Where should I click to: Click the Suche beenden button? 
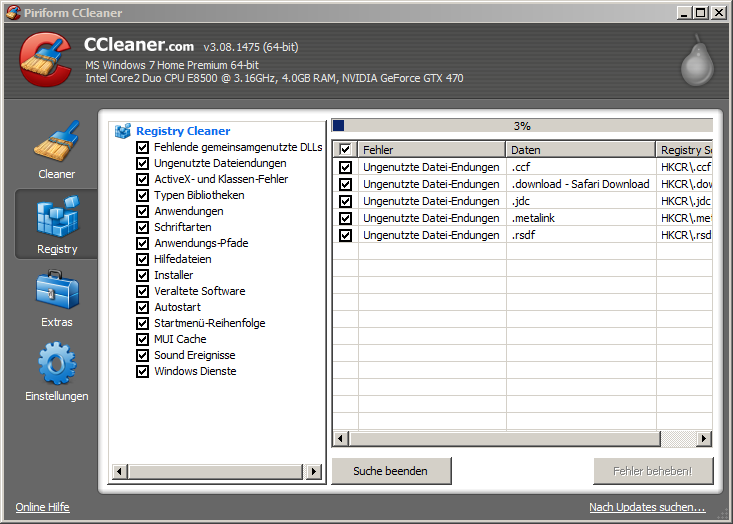point(391,471)
